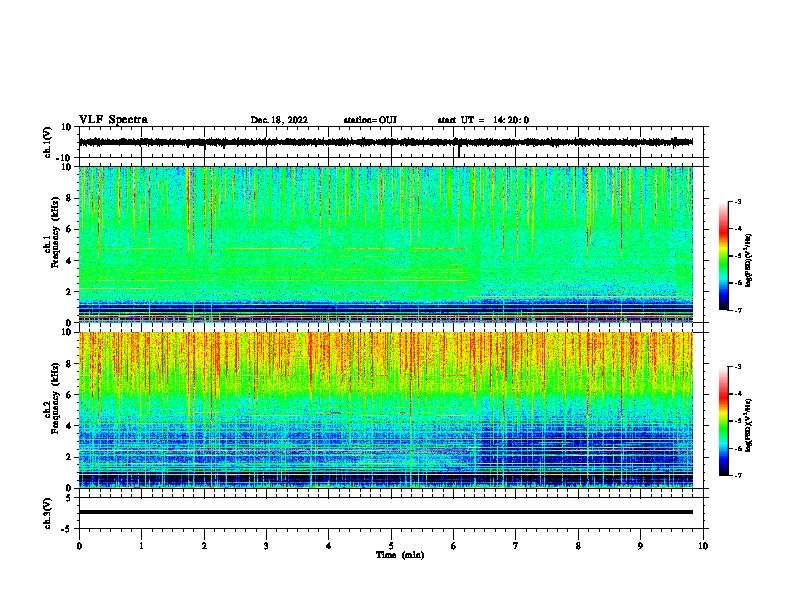Viewport: 792px width, 612px height.
Task: Click the ch.1 spectrogram color scale bar
Action: [724, 256]
